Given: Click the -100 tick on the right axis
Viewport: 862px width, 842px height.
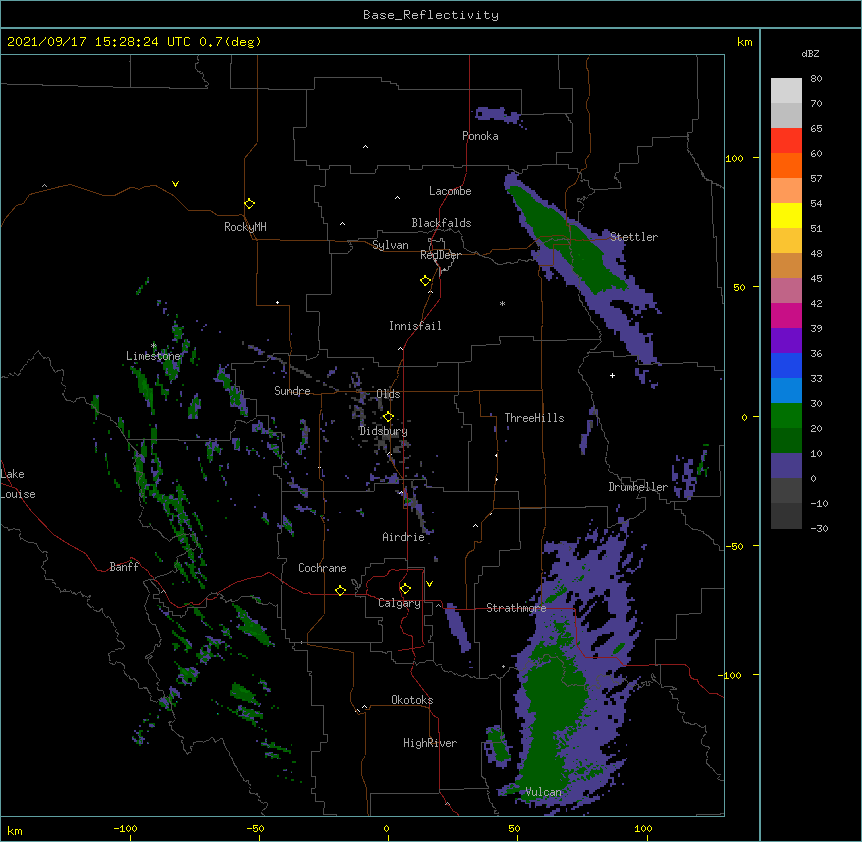Looking at the screenshot, I should (x=731, y=675).
